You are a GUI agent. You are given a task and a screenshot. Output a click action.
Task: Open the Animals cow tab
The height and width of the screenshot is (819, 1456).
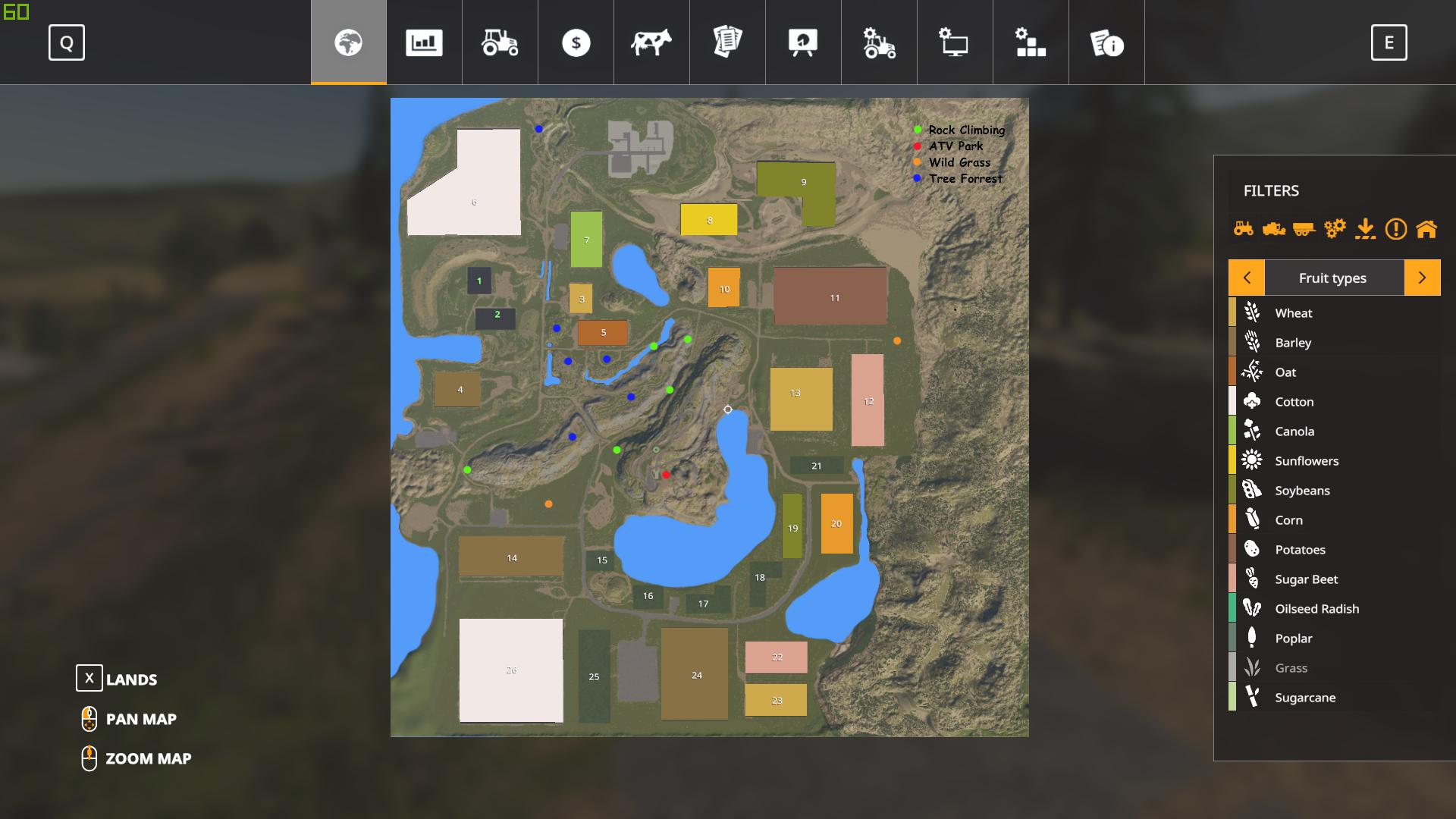(x=651, y=42)
